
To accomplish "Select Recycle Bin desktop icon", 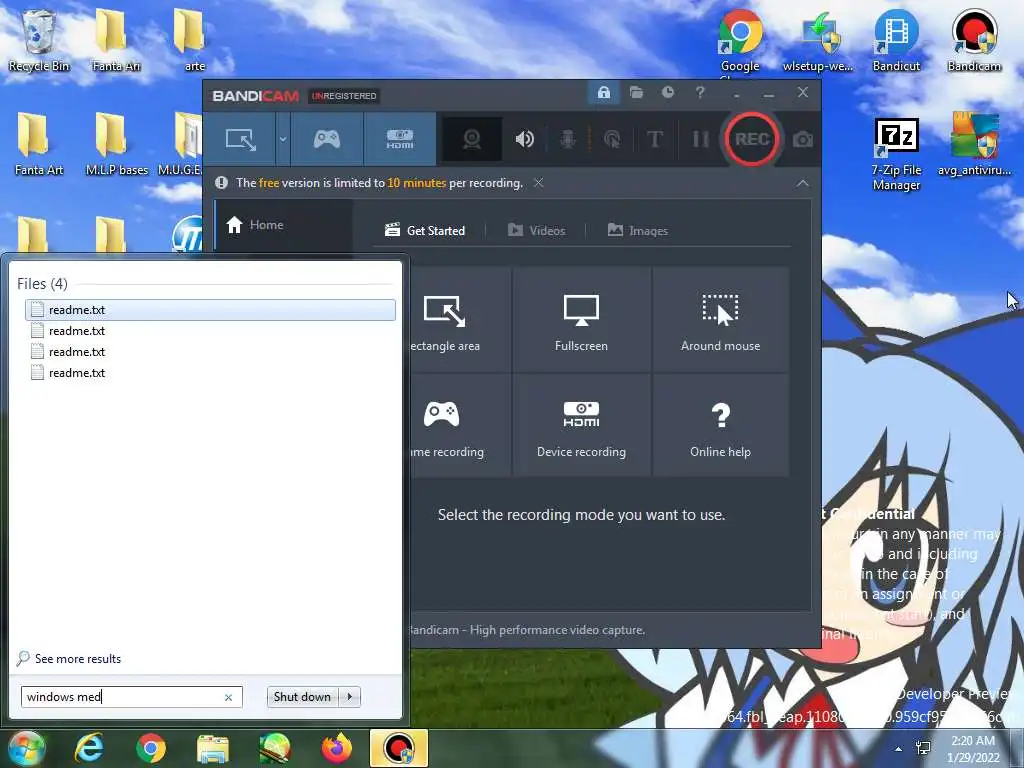I will pyautogui.click(x=39, y=40).
